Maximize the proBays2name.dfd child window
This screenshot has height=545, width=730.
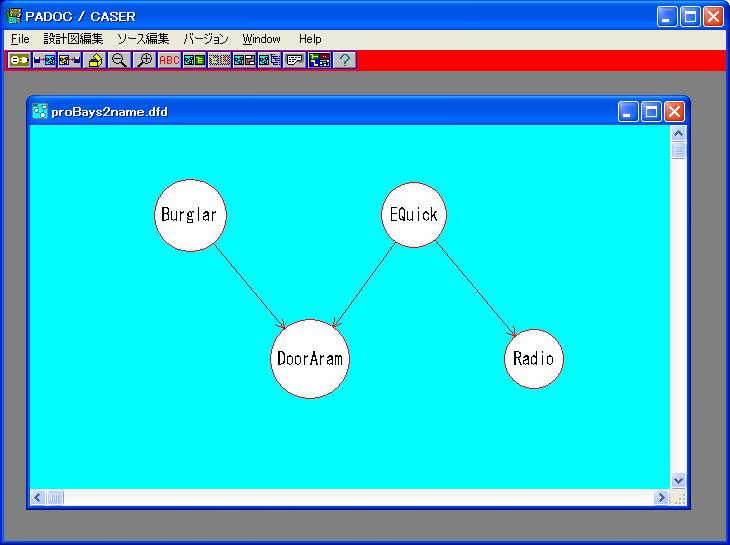click(x=651, y=112)
